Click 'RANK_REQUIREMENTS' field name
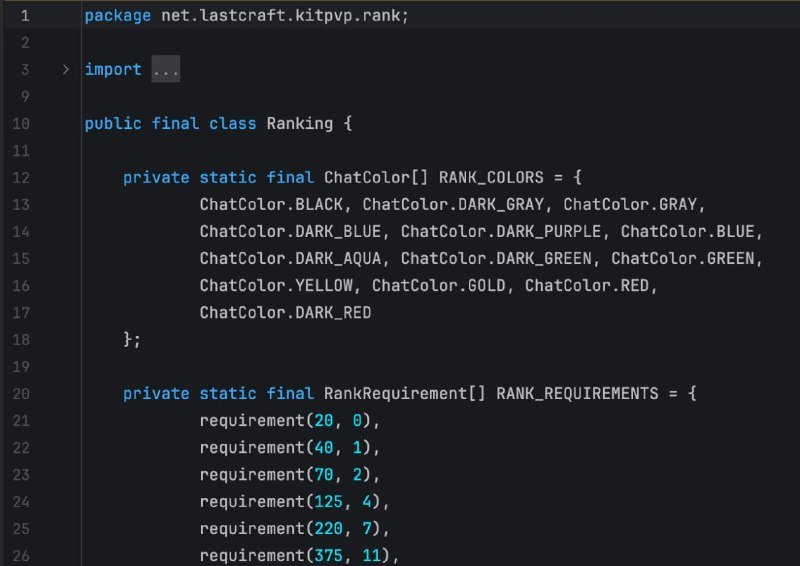This screenshot has height=566, width=800. [577, 393]
